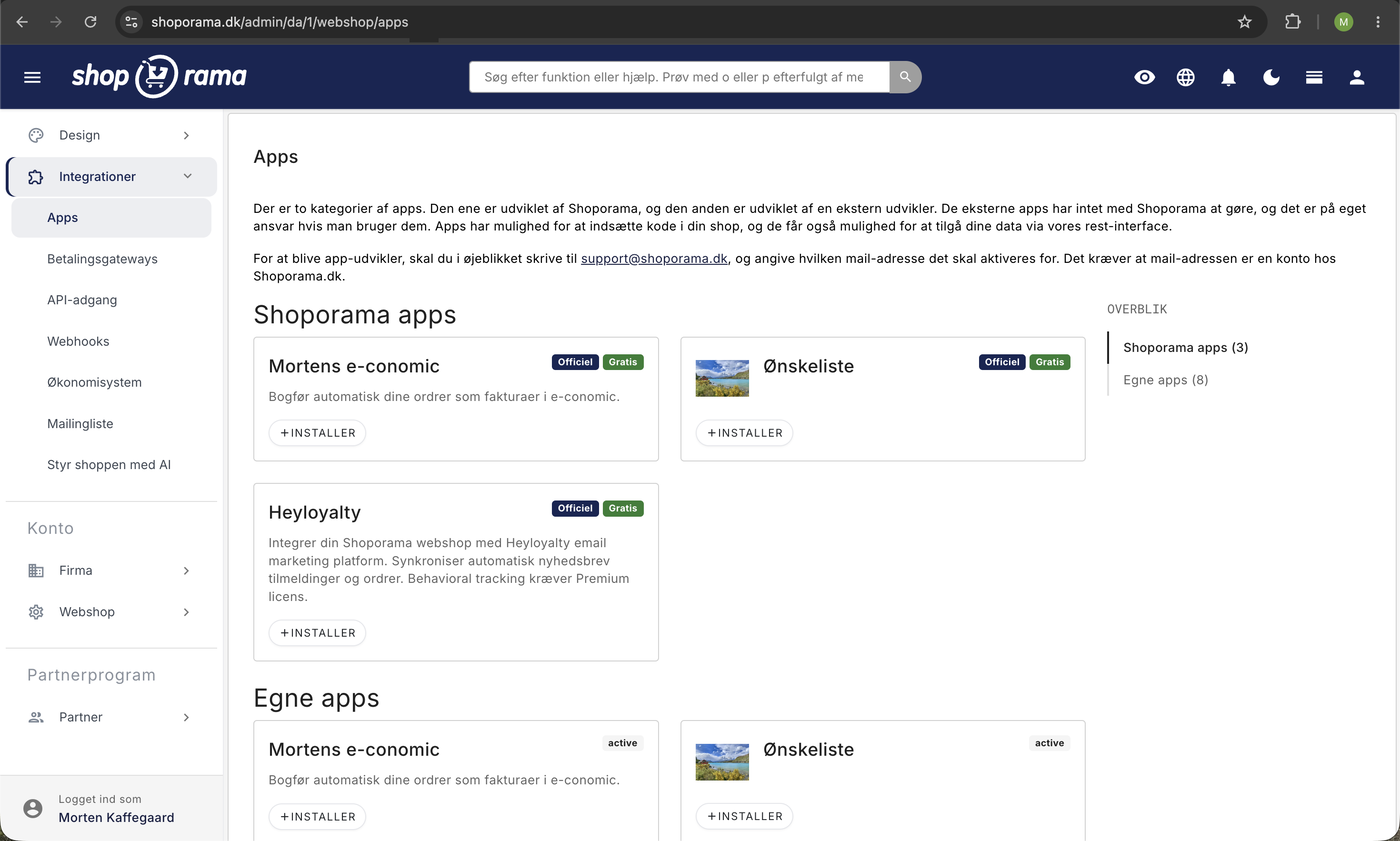Bookmark this page with star icon

click(x=1245, y=21)
